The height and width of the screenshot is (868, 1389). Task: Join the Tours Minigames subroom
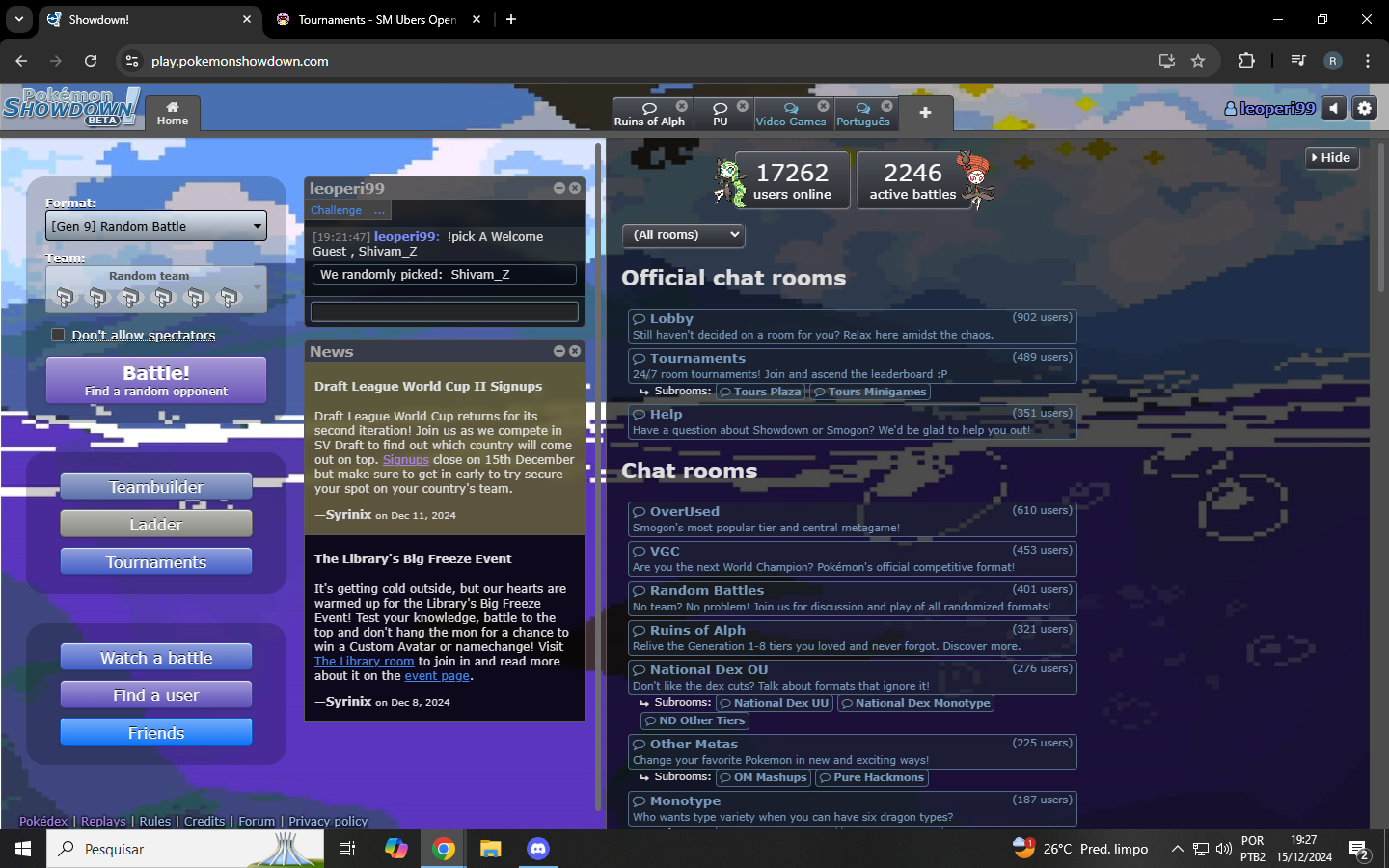click(x=870, y=392)
